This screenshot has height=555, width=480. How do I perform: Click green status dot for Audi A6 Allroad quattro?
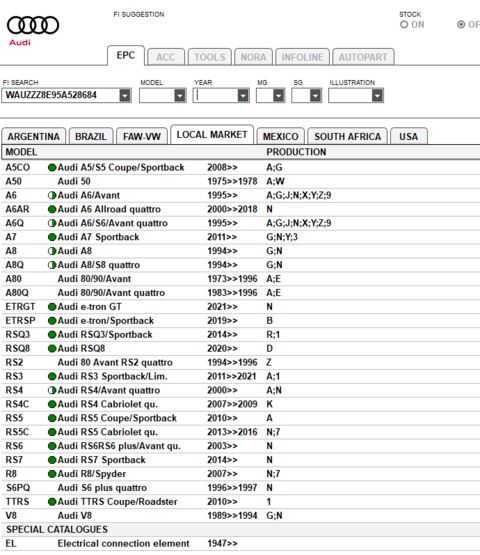pos(52,209)
